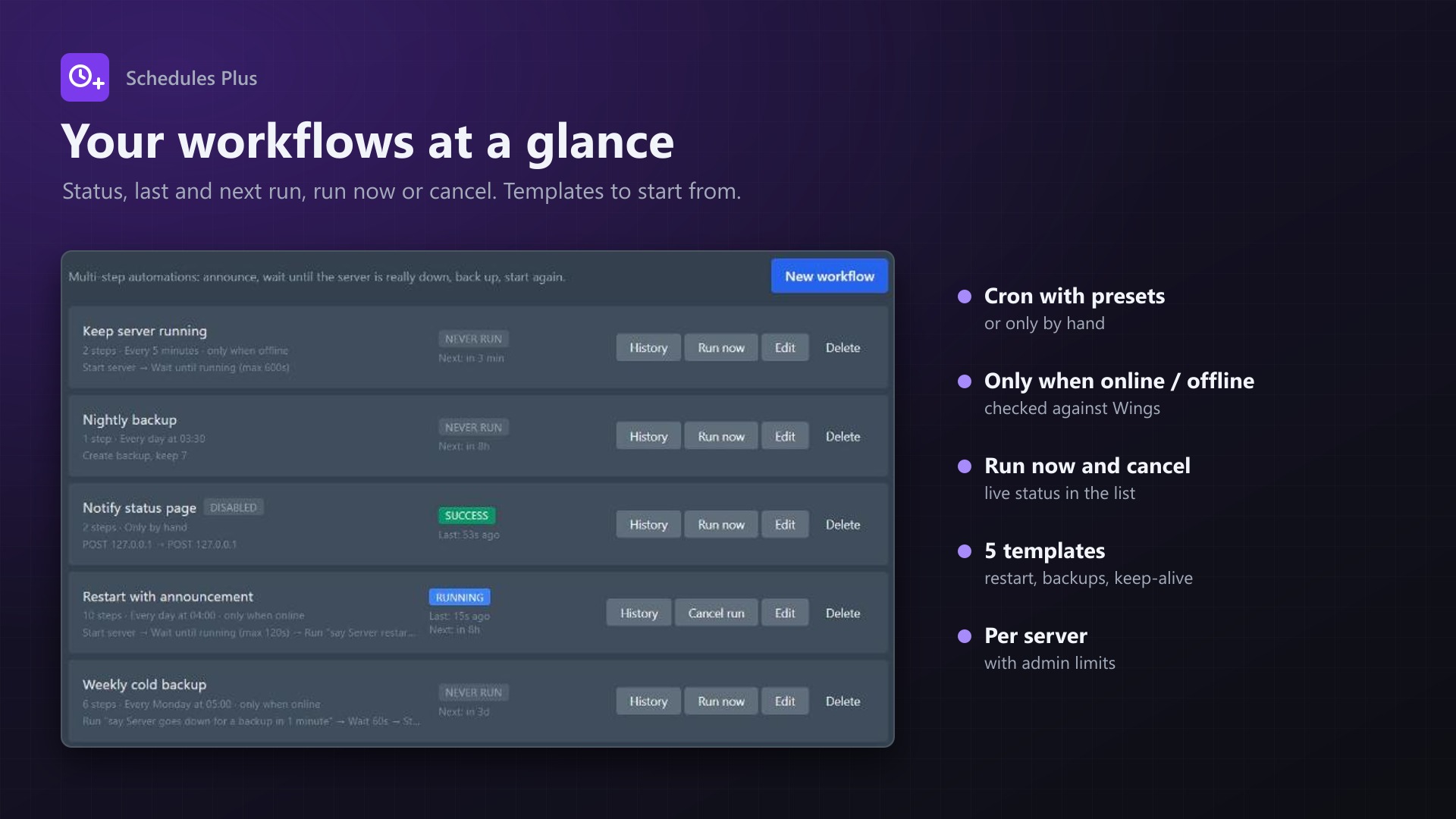Viewport: 1456px width, 819px height.
Task: Edit the Keep server running workflow
Action: pyautogui.click(x=785, y=347)
